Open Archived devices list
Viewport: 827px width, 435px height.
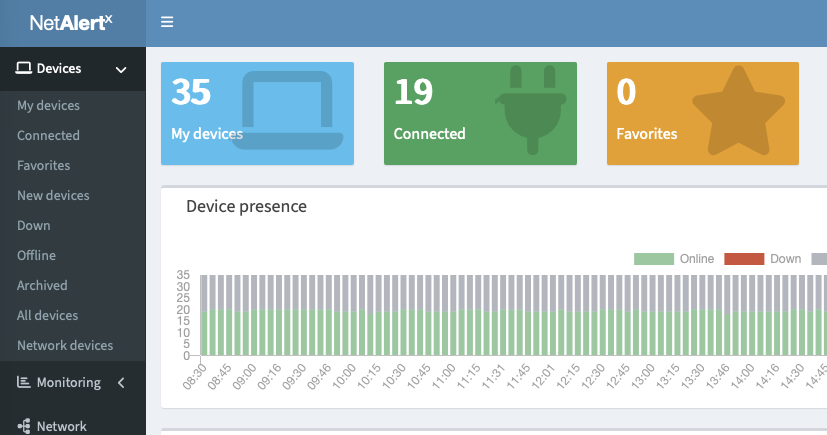[42, 285]
